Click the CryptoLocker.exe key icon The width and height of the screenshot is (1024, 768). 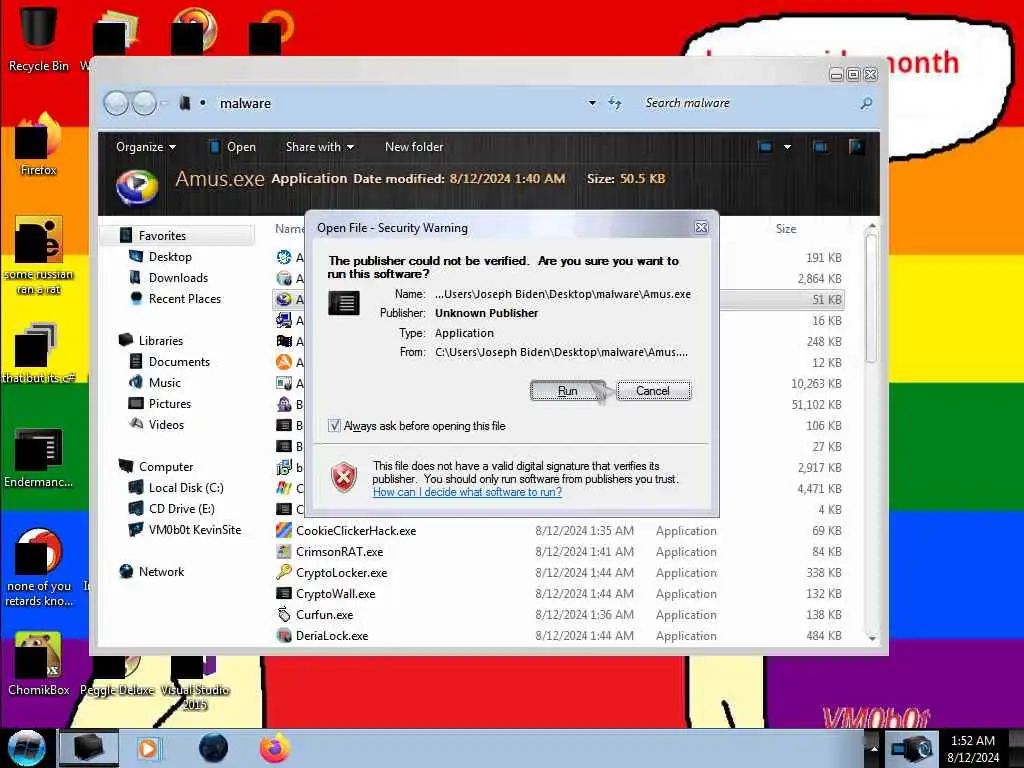coord(283,573)
